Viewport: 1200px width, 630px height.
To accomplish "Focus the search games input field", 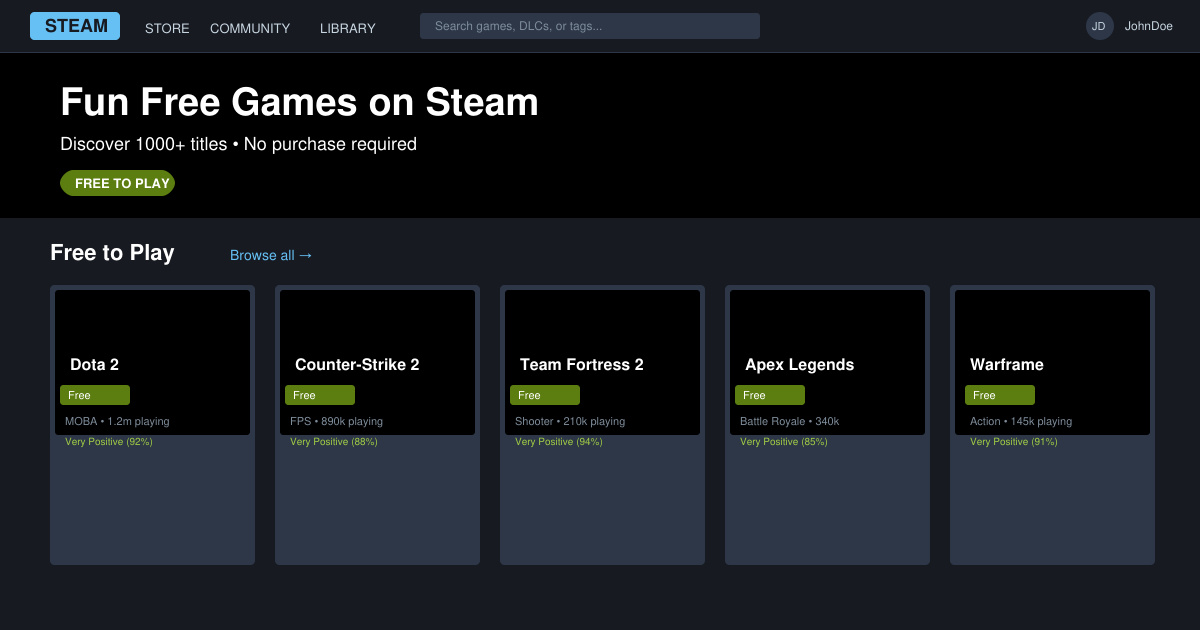I will point(590,26).
